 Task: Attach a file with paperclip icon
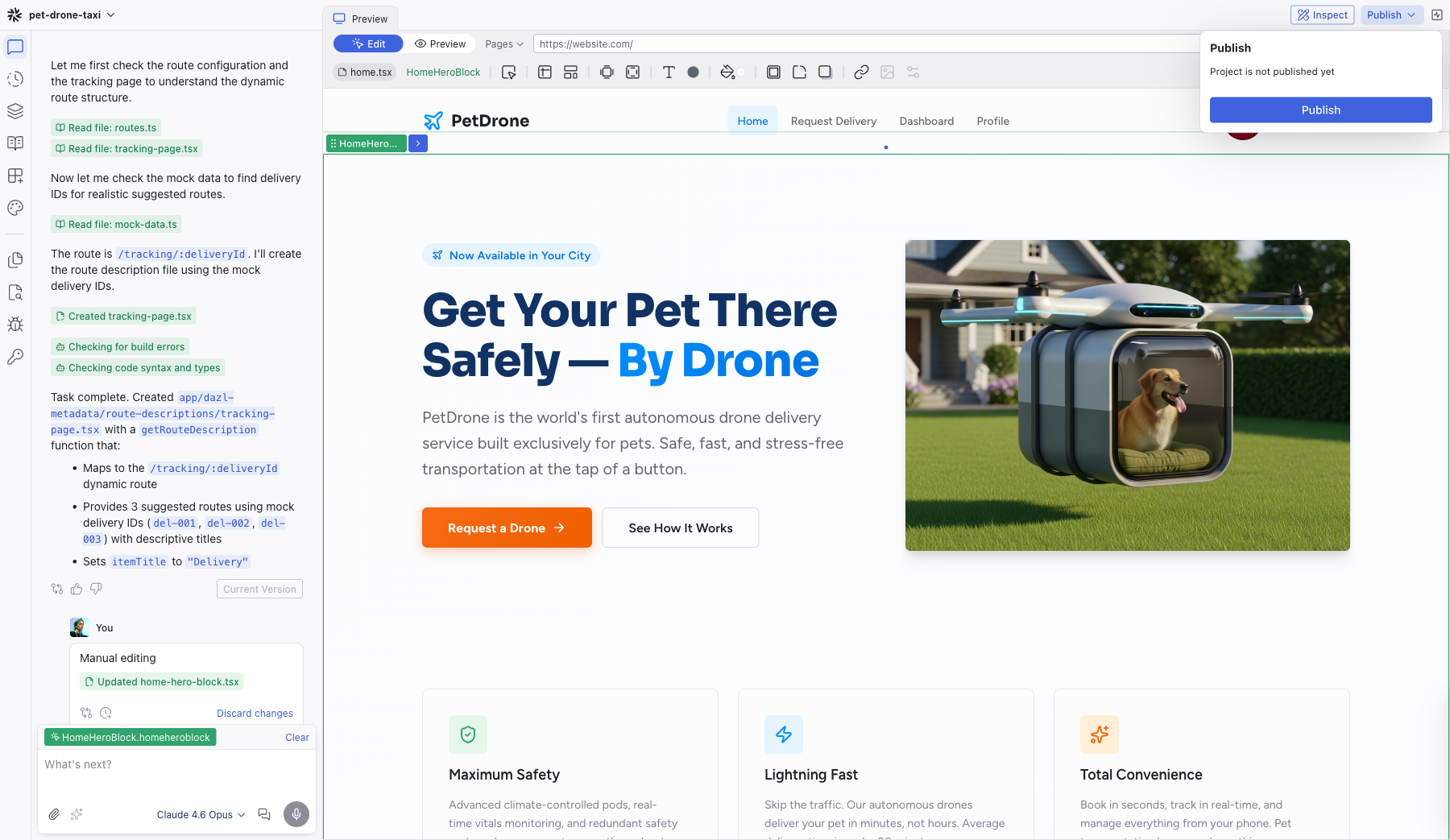tap(54, 814)
